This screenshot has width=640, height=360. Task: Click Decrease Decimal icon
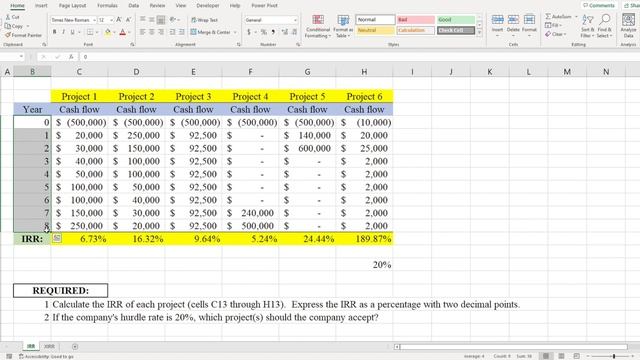(294, 32)
